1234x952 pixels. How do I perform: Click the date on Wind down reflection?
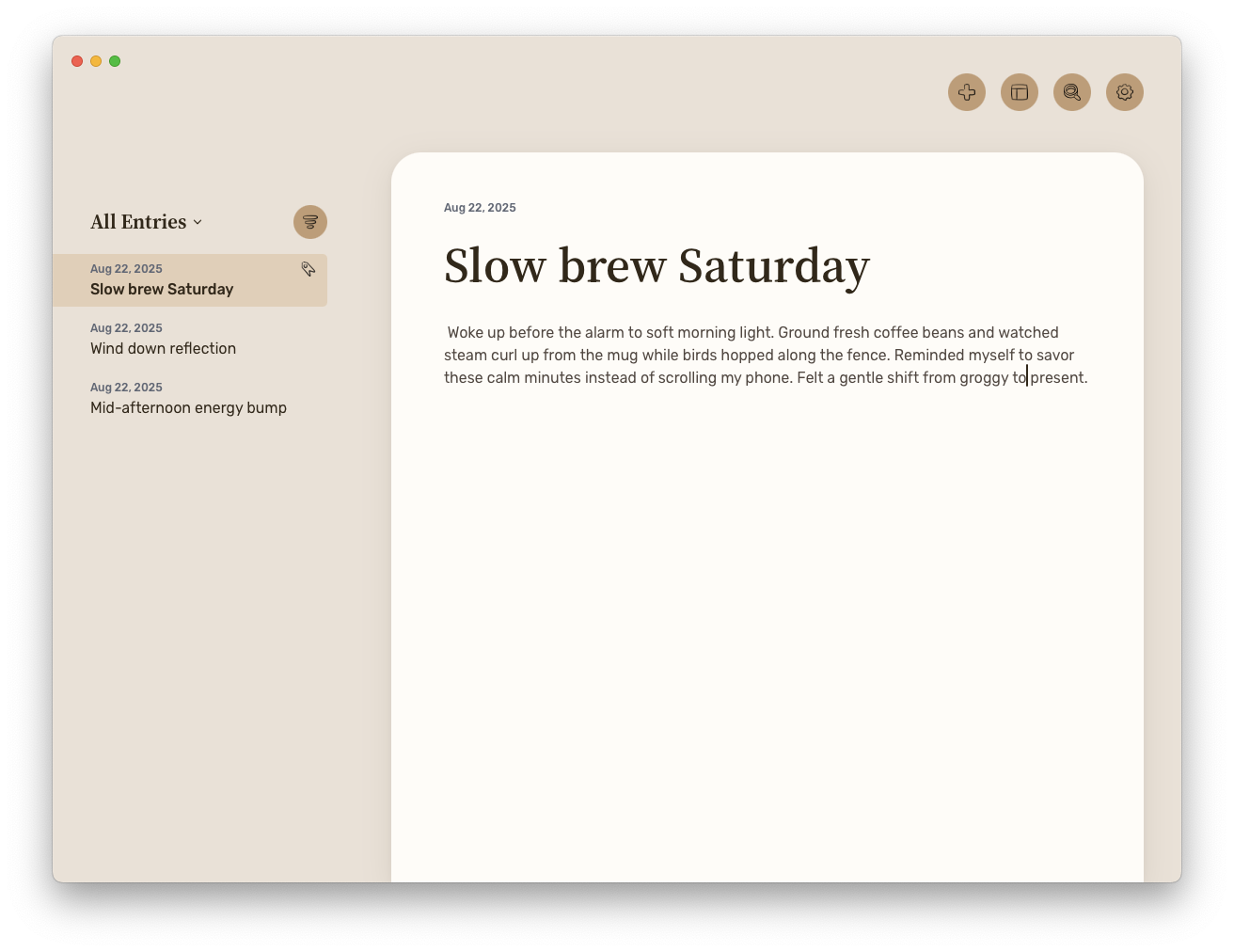(126, 327)
